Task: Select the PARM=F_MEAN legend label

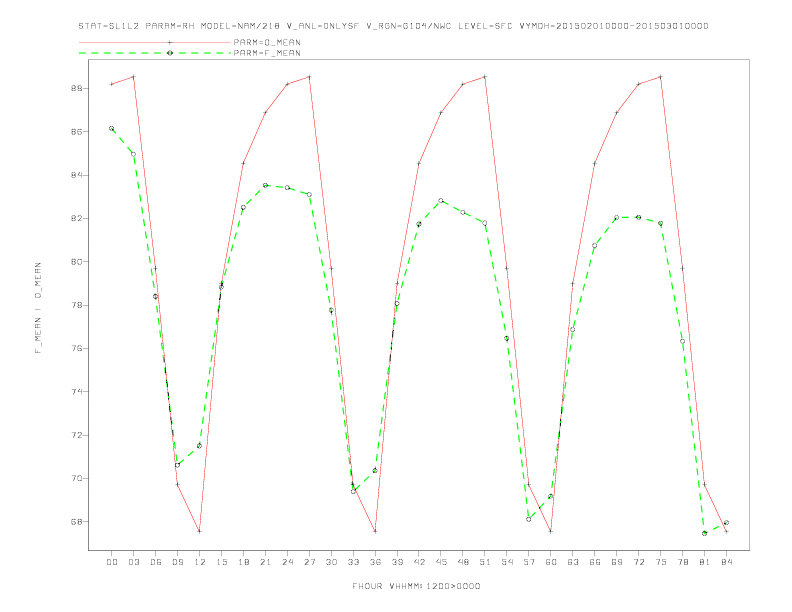Action: [267, 53]
